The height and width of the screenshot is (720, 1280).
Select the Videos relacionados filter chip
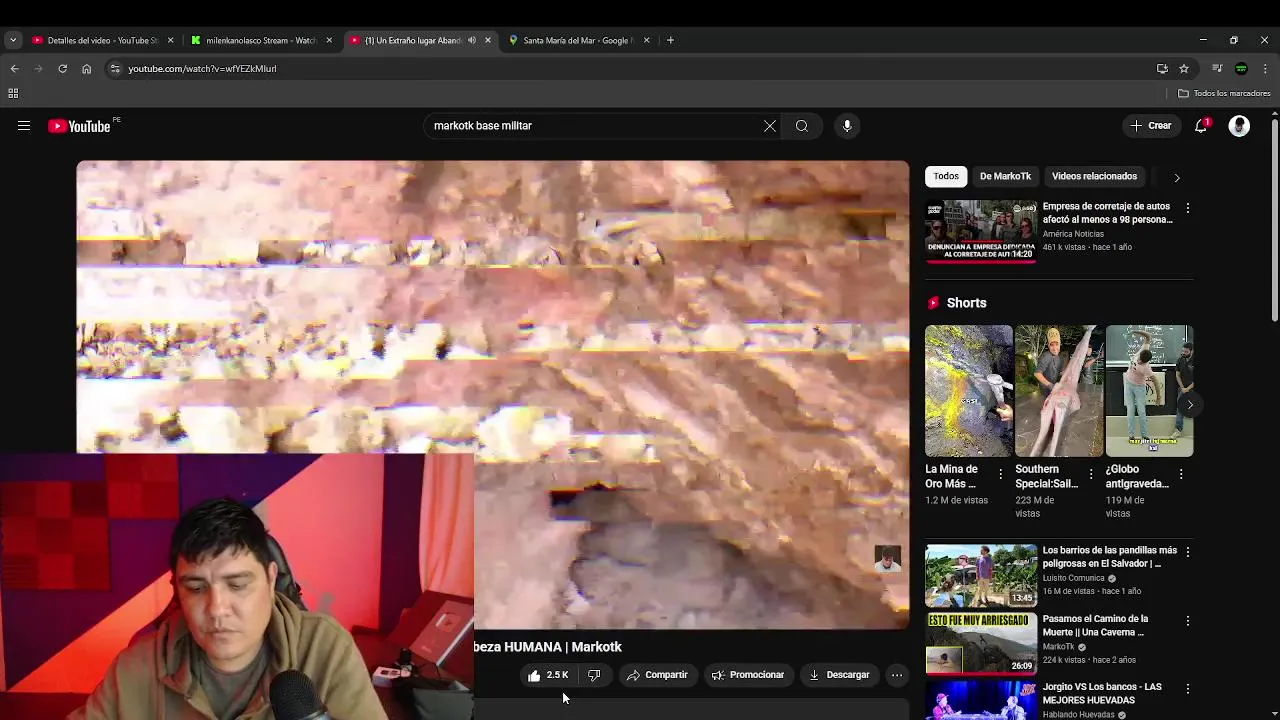pyautogui.click(x=1094, y=176)
